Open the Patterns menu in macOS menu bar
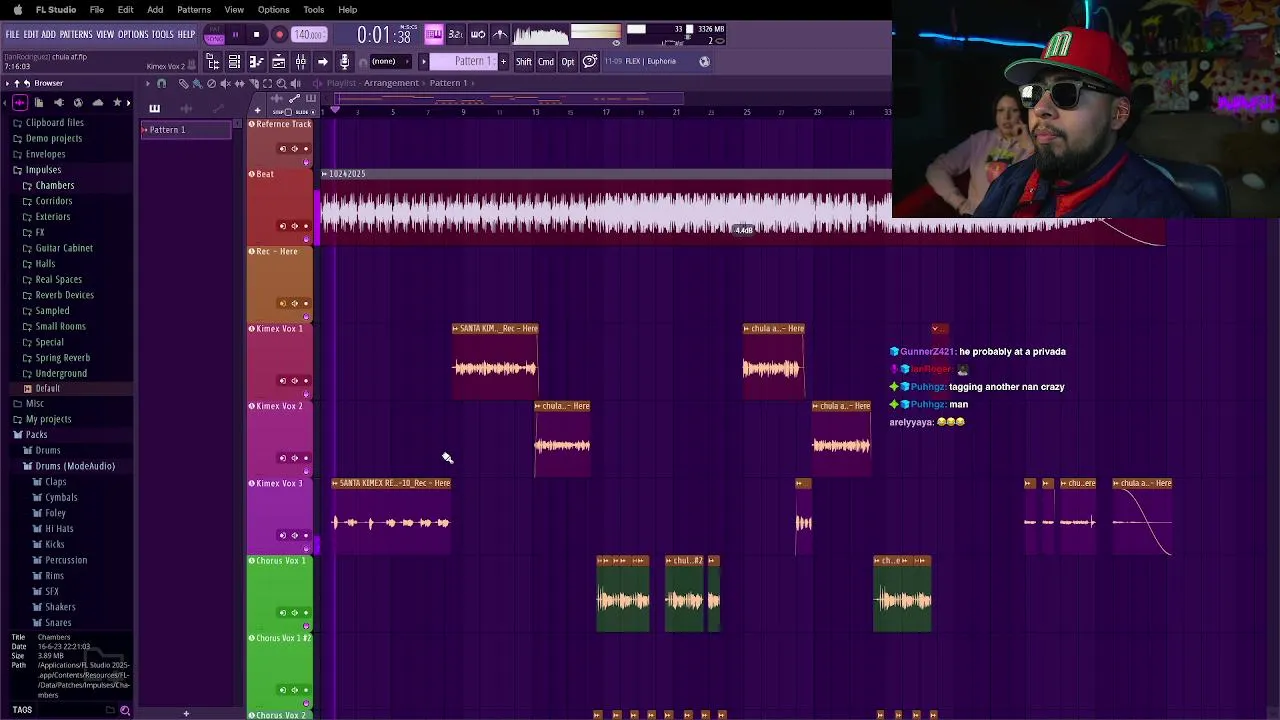Screen dimensions: 1280x720 click(x=194, y=10)
